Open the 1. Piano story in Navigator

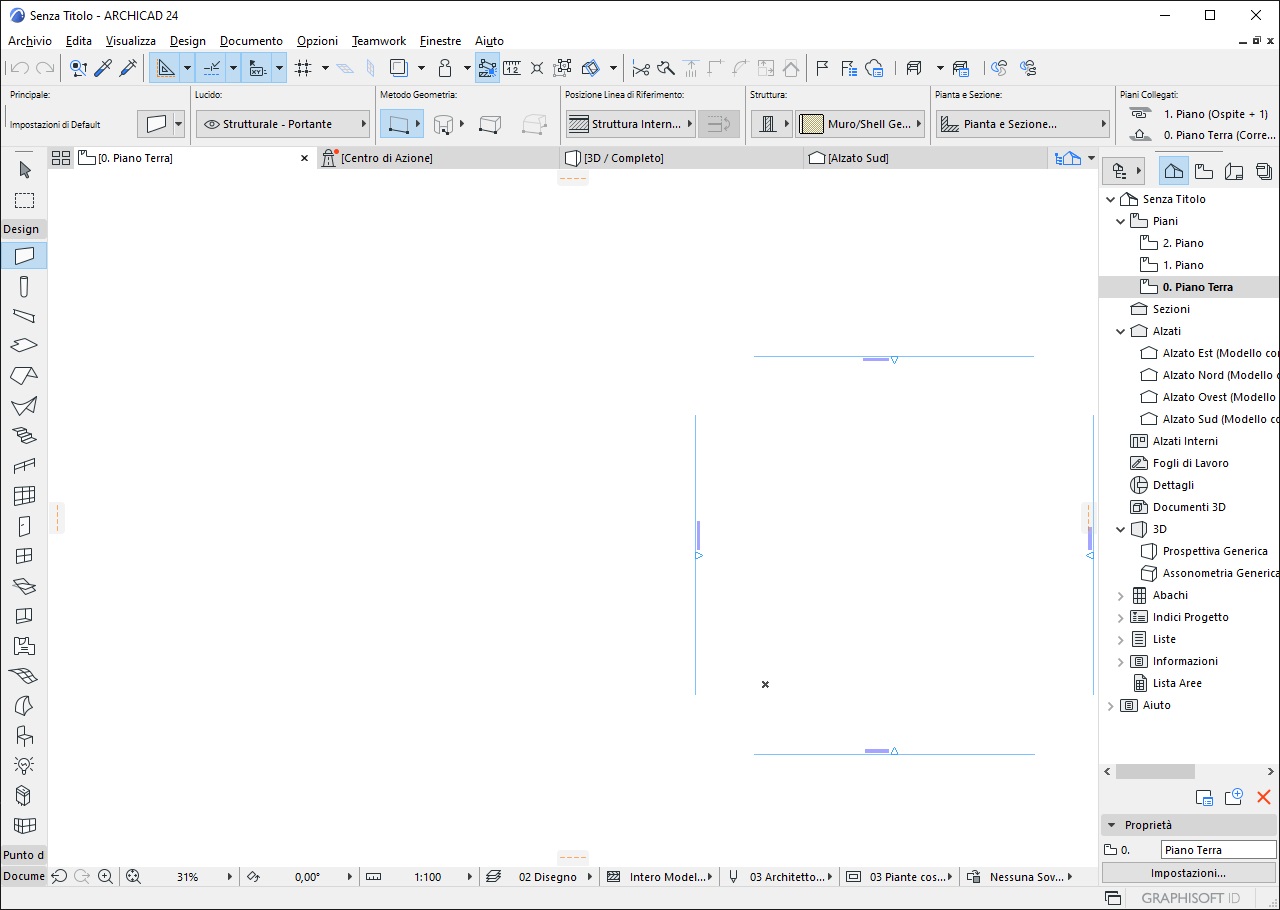click(1183, 265)
